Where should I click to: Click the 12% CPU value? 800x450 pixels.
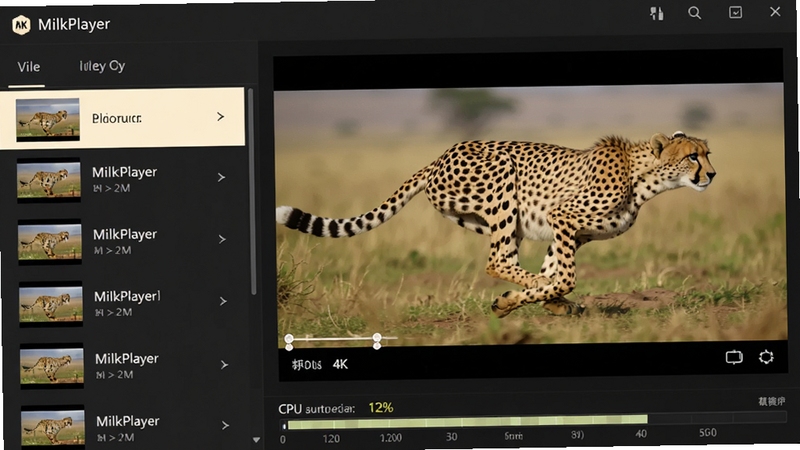[x=381, y=408]
